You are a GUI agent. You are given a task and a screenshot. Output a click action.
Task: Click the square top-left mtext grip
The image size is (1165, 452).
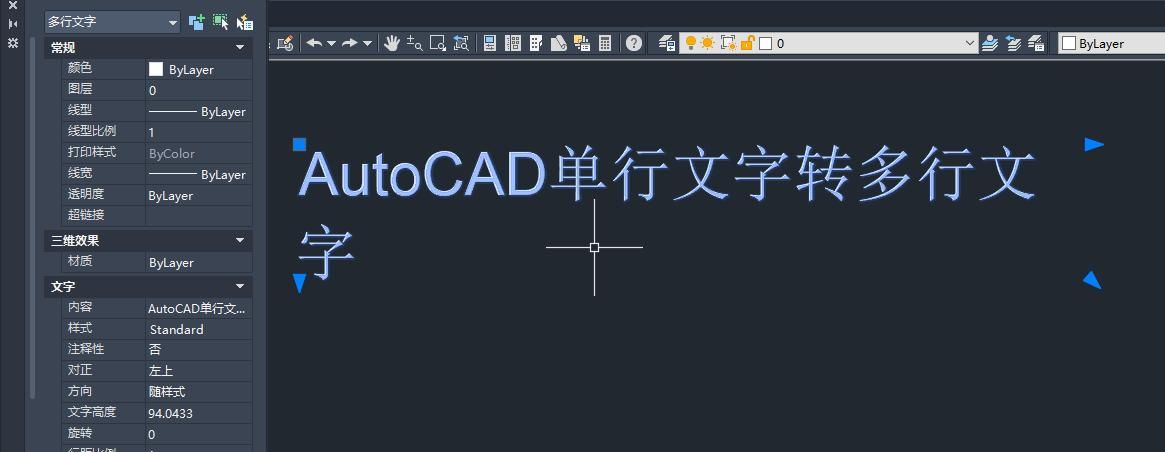pos(299,144)
